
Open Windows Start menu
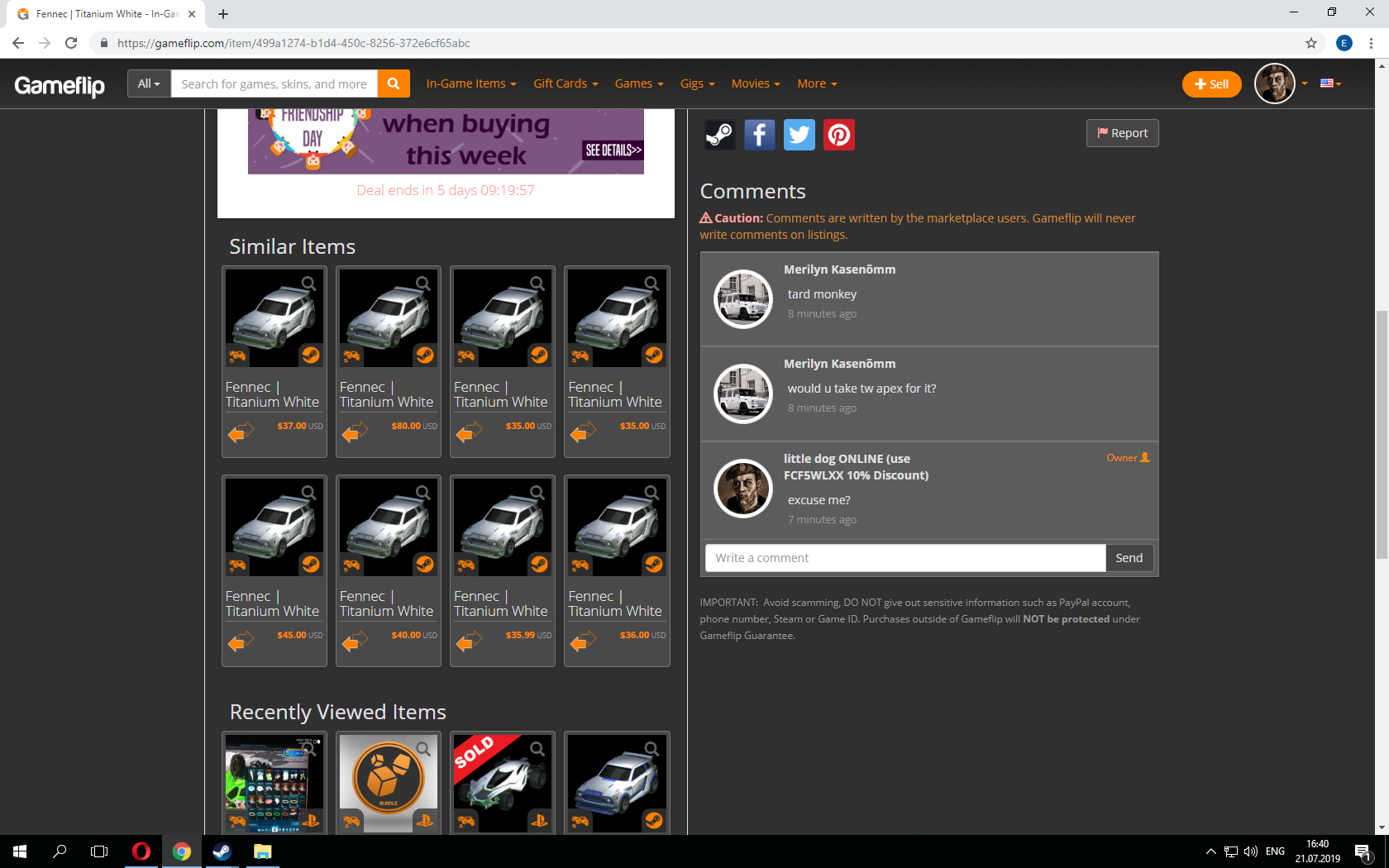click(20, 851)
